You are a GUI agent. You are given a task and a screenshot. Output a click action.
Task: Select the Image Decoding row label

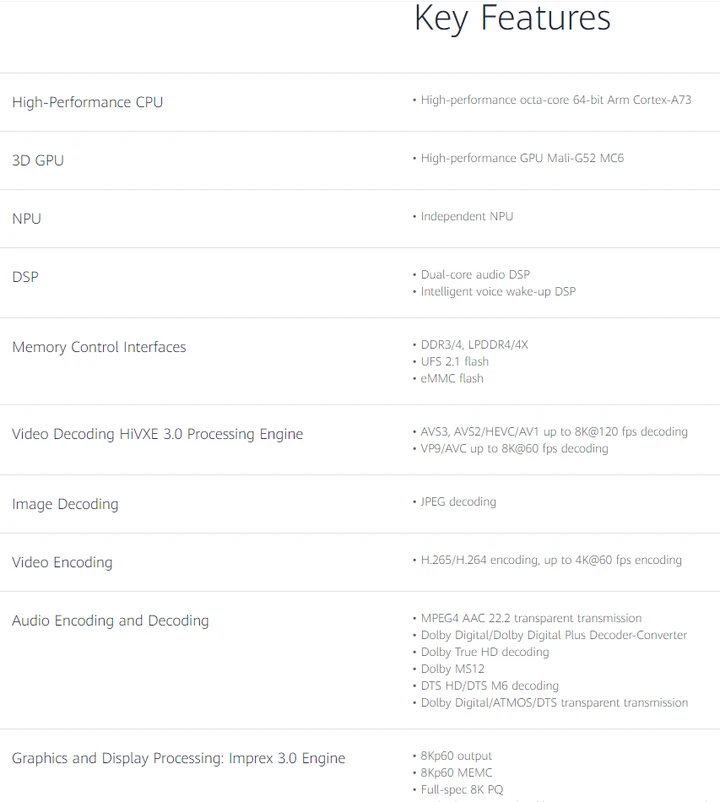[65, 504]
